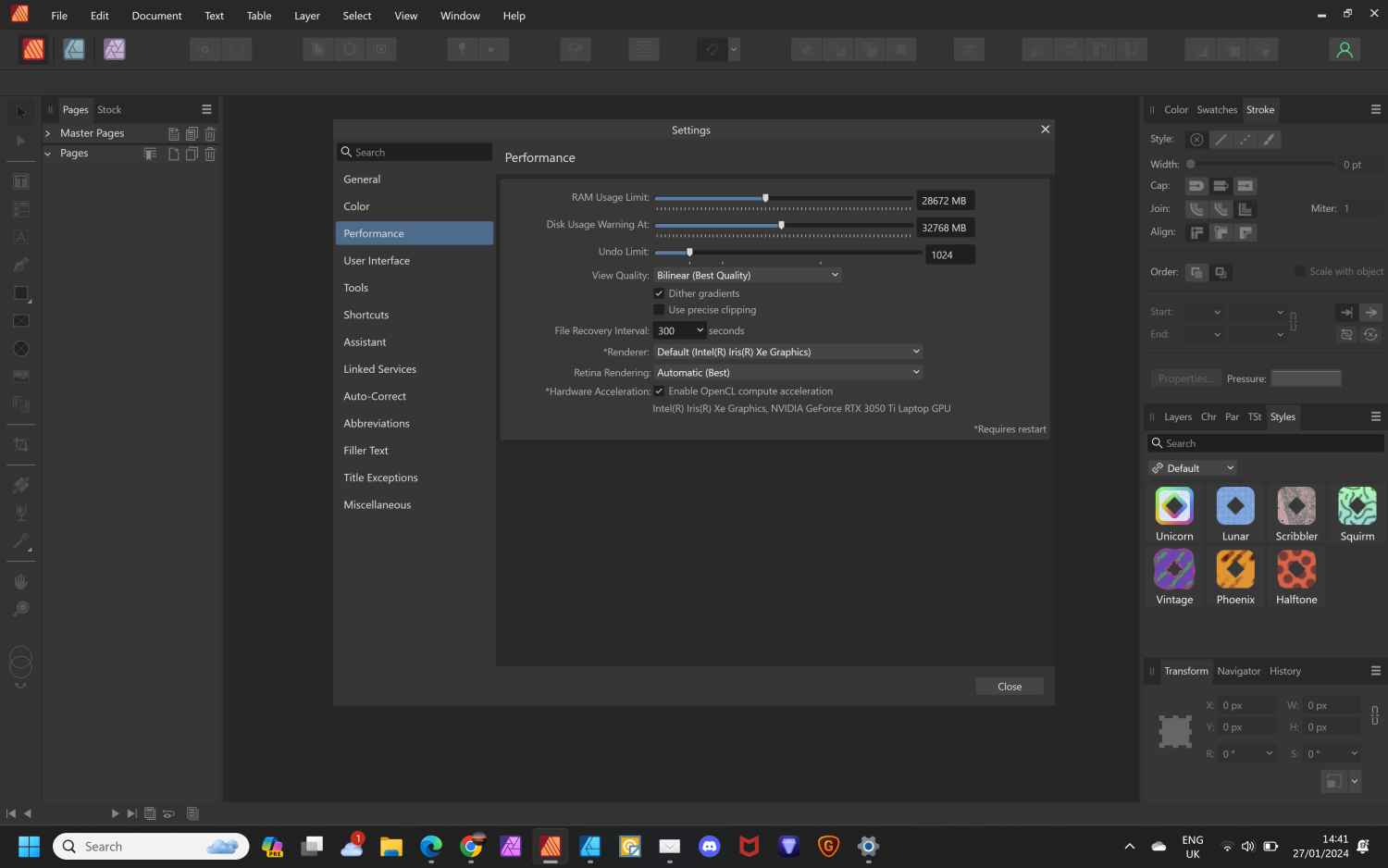The image size is (1388, 868).
Task: Select the Pen tool
Action: [x=20, y=264]
